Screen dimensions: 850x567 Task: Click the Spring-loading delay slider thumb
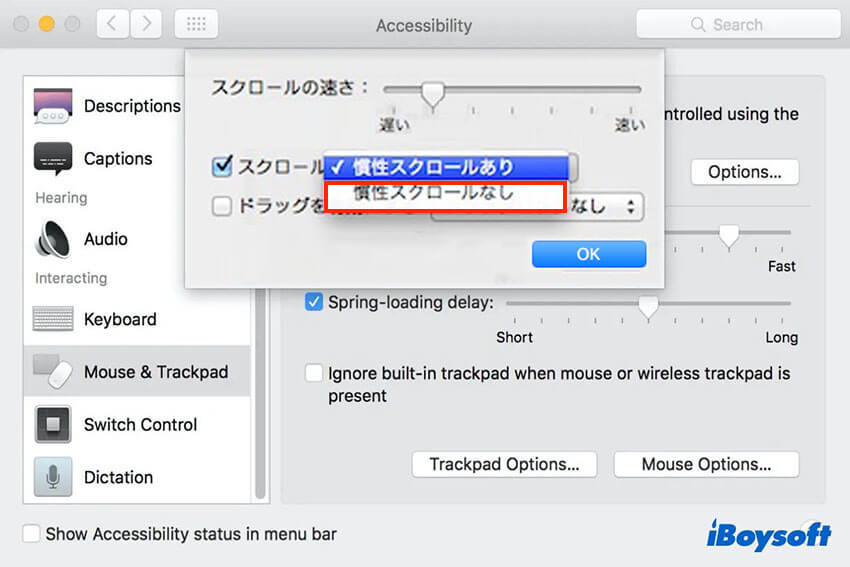point(648,307)
